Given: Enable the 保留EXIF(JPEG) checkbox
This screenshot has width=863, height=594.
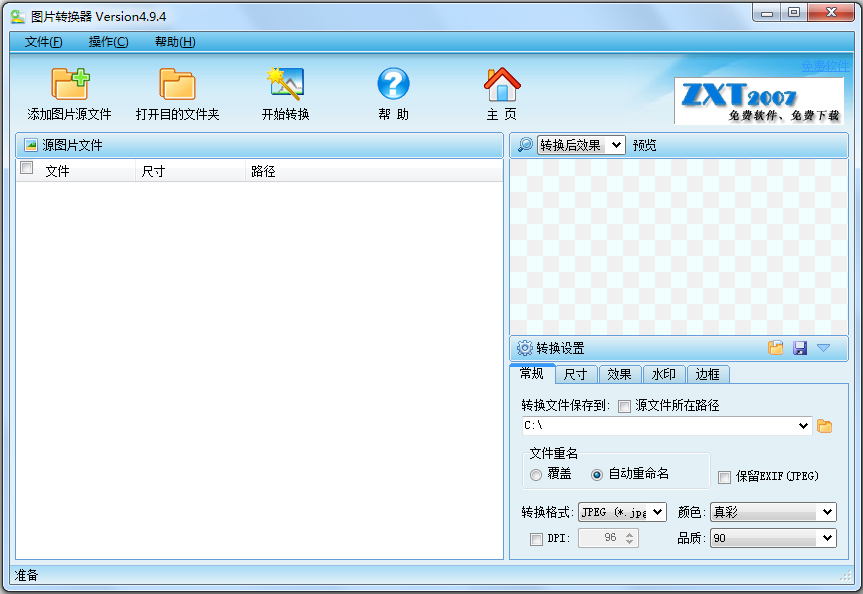Looking at the screenshot, I should coord(724,477).
